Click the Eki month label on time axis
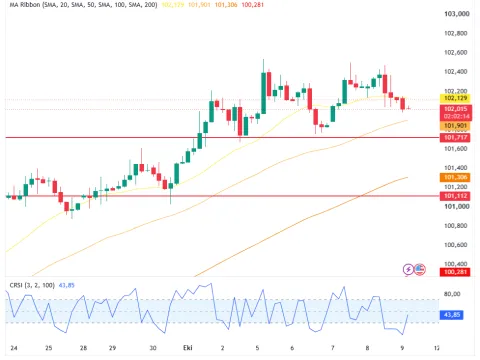Viewport: 480px width, 360px height. click(188, 348)
